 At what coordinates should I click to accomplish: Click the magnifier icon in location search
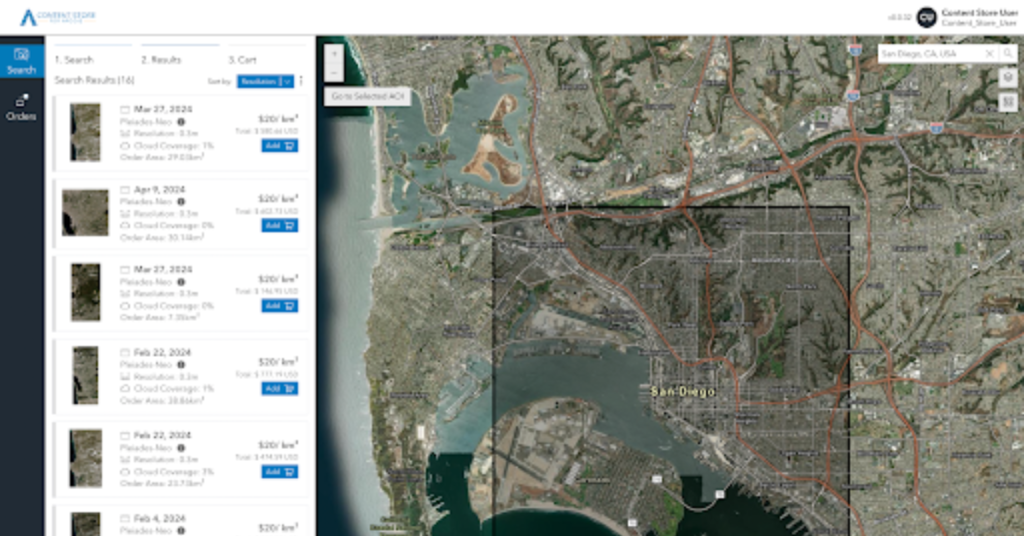coord(1008,53)
